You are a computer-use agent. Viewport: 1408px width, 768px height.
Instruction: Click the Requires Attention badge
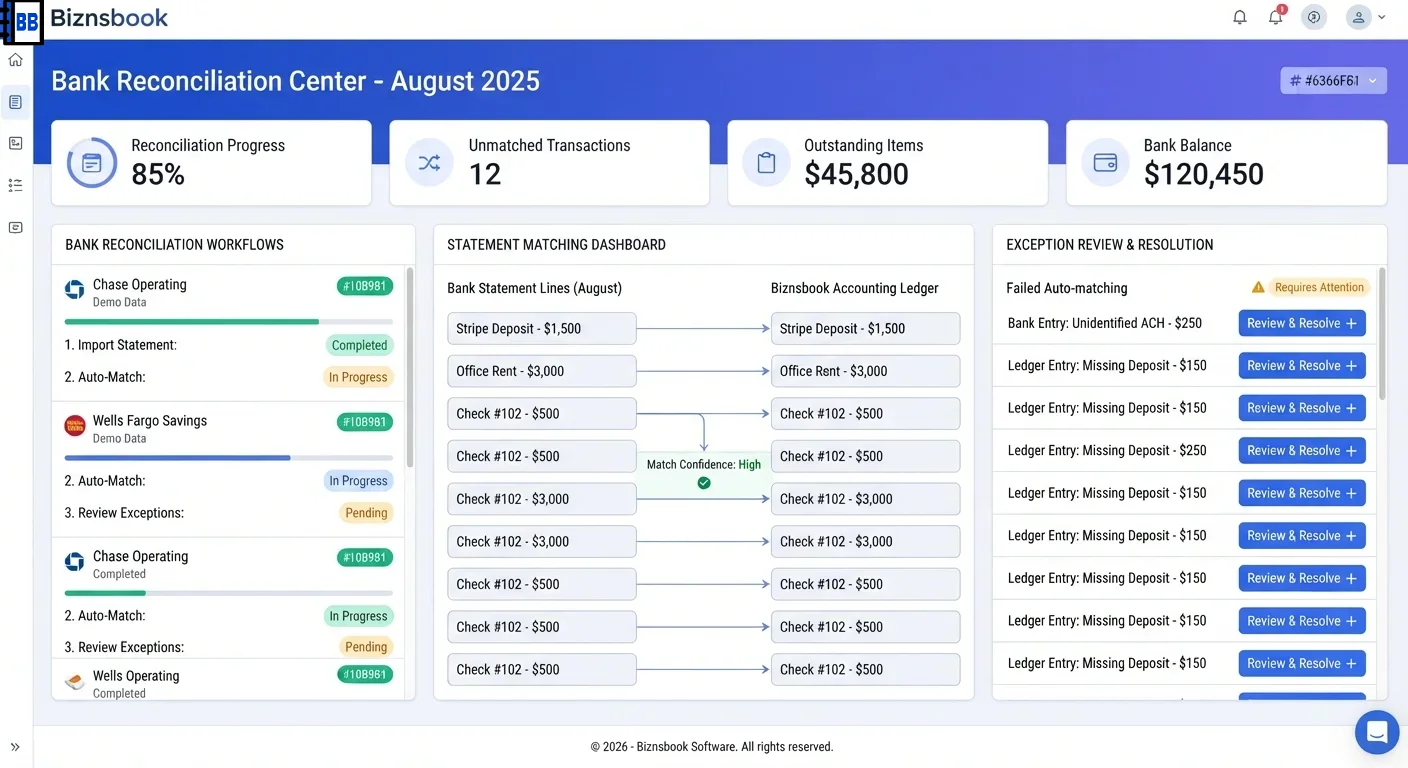pos(1319,288)
